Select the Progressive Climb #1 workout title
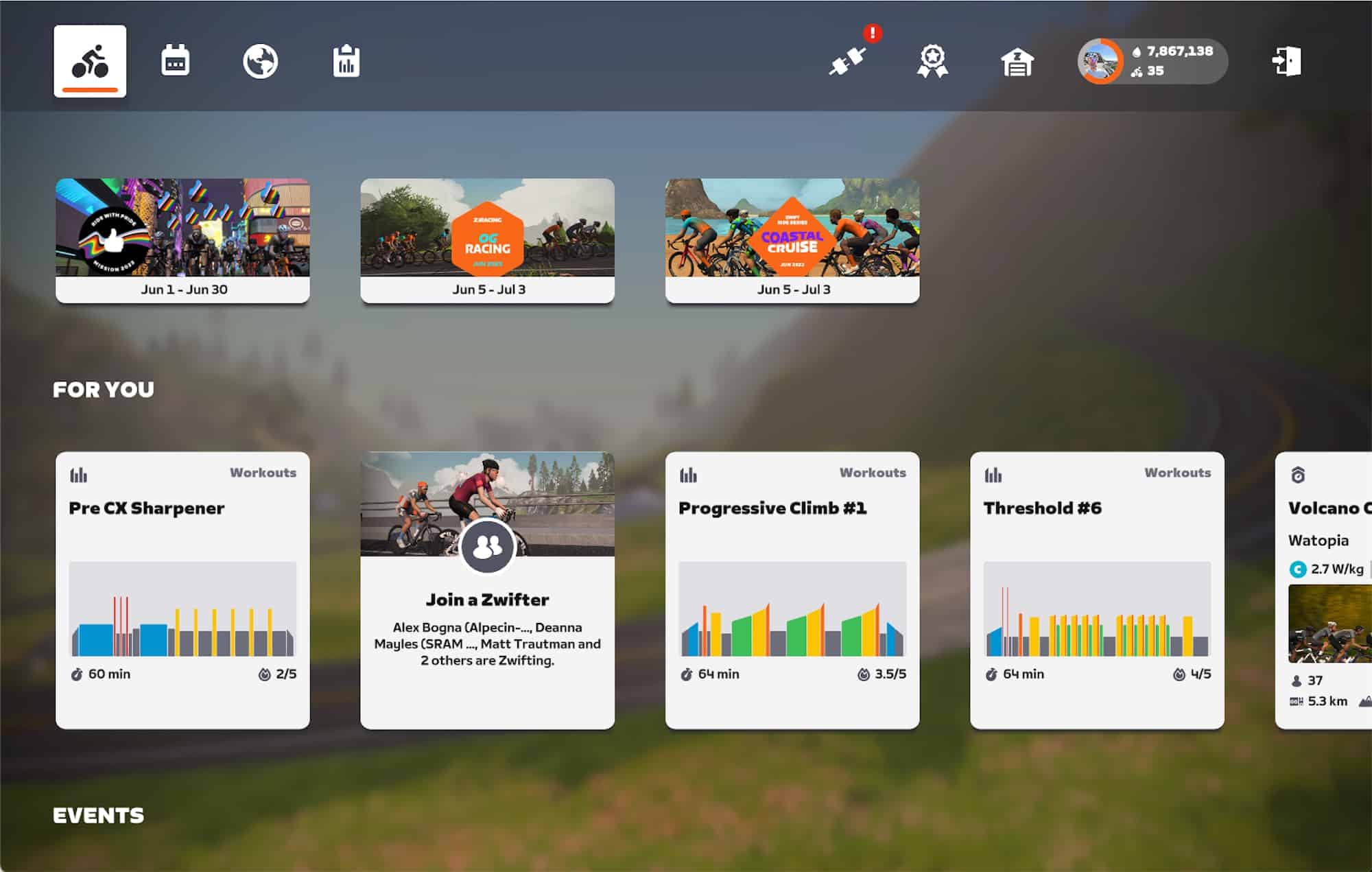The width and height of the screenshot is (1372, 872). click(x=772, y=508)
